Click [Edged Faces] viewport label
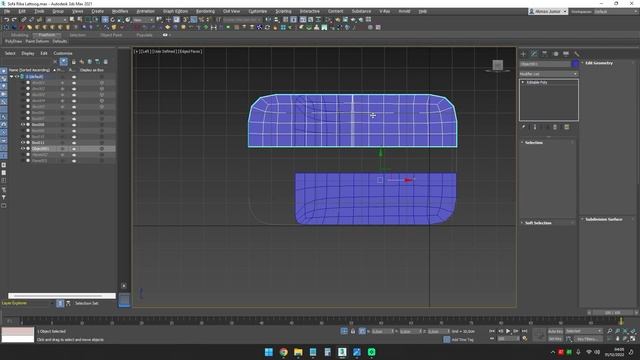 pyautogui.click(x=191, y=51)
